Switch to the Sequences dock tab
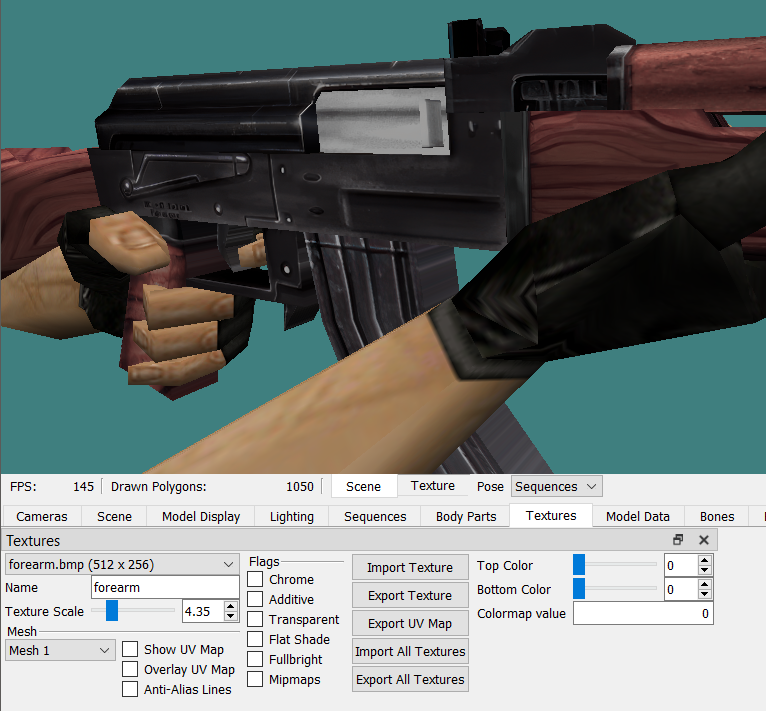Viewport: 766px width, 711px height. 375,517
